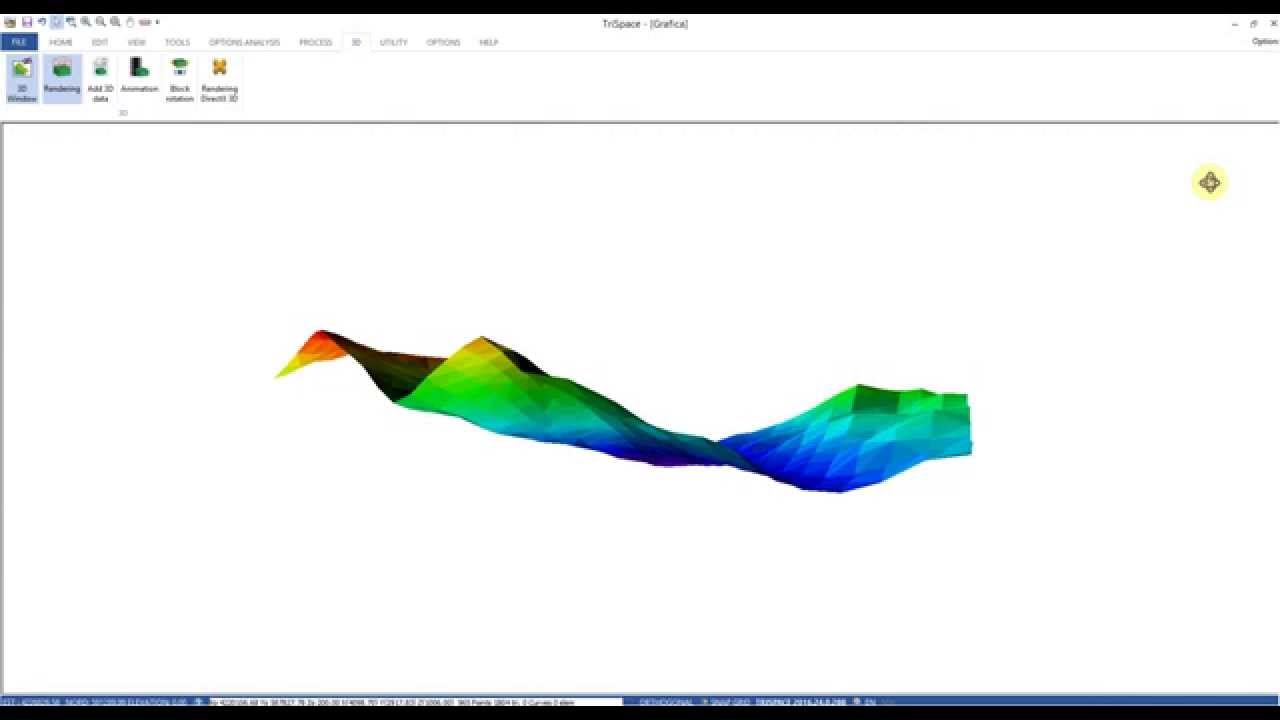Expand quick access toolbar customize arrow

[x=157, y=22]
